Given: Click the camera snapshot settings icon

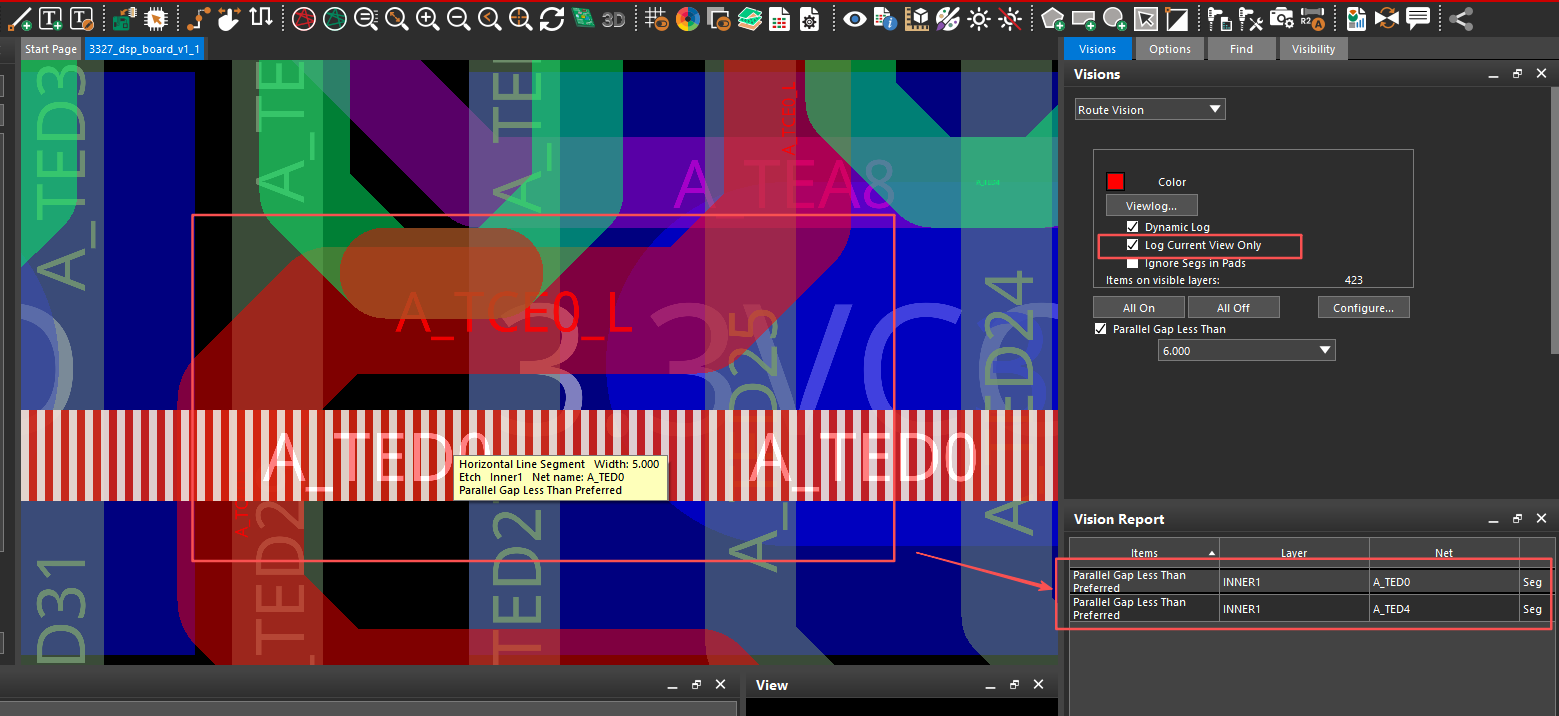Looking at the screenshot, I should click(1281, 18).
